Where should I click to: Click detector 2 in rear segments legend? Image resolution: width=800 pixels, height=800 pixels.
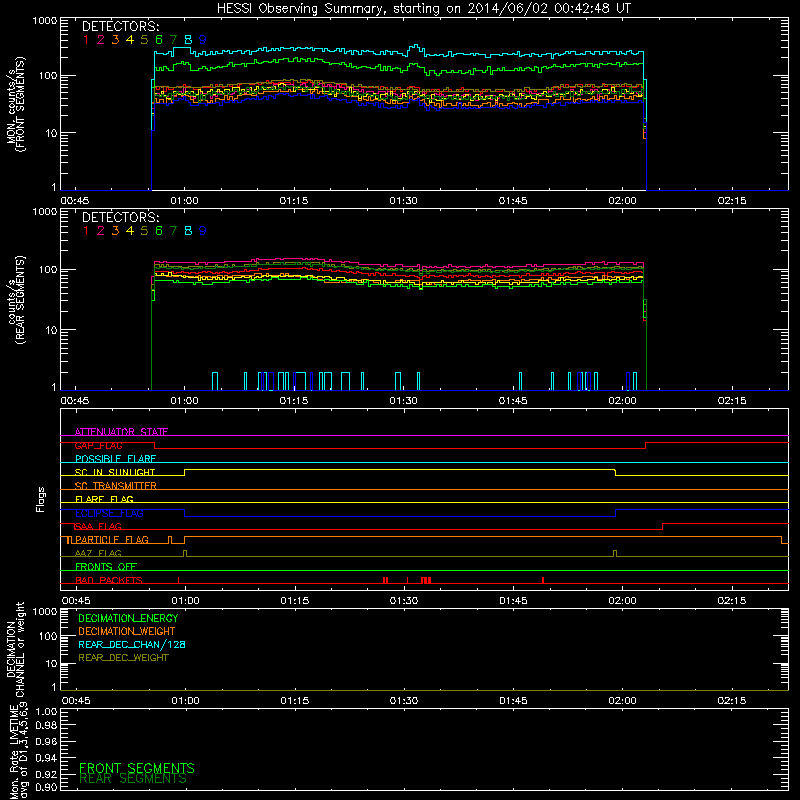[x=101, y=231]
